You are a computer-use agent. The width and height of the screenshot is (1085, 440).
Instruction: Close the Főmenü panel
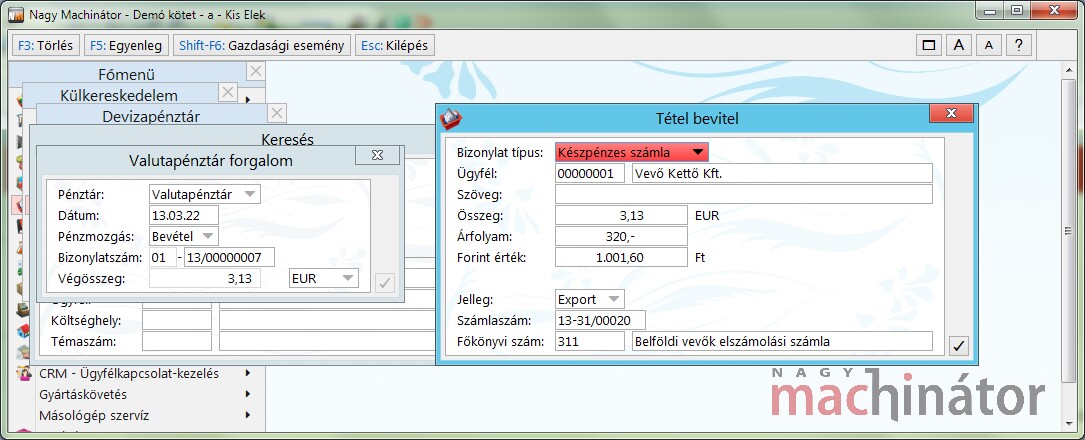coord(255,71)
